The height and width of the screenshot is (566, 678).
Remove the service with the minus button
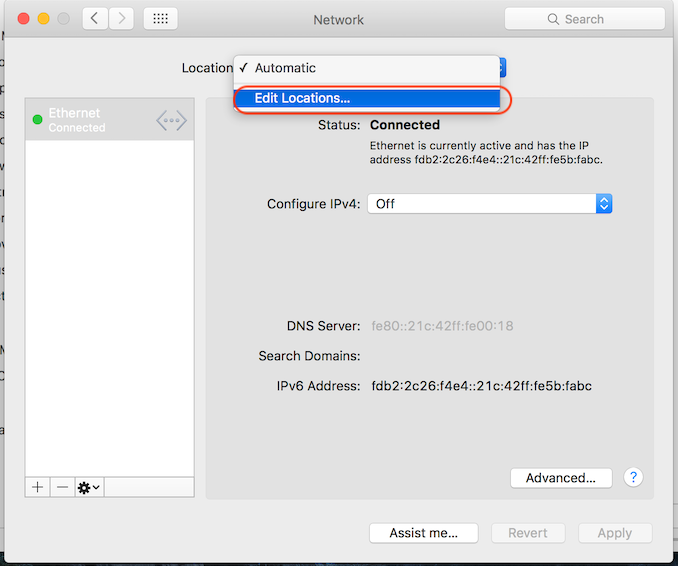coord(62,487)
